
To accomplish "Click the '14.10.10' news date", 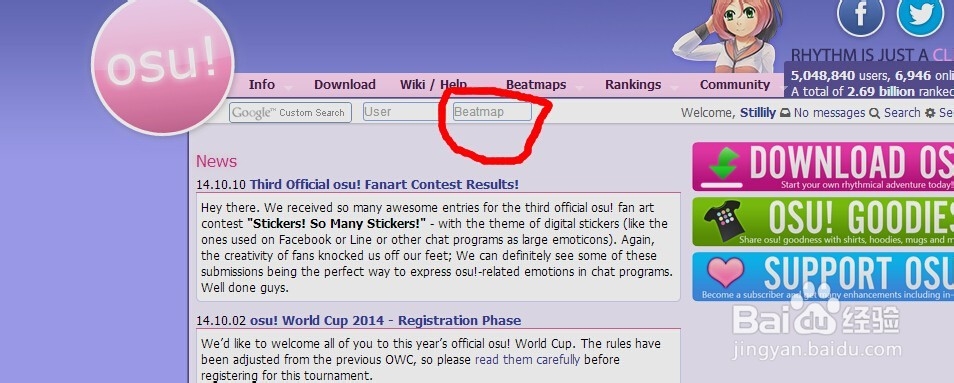I will coord(221,184).
